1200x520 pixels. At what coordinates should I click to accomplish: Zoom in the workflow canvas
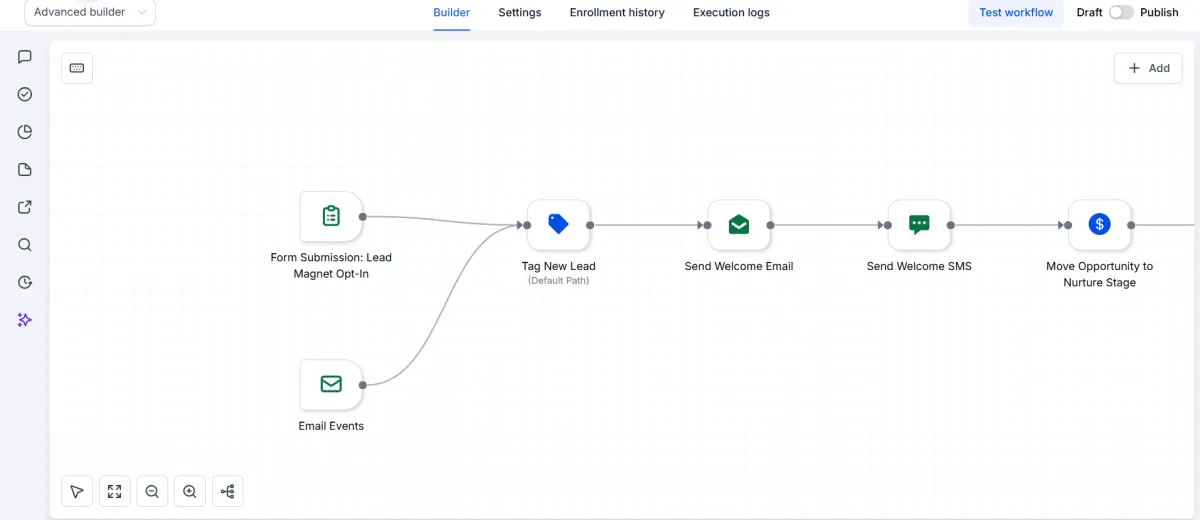[x=190, y=491]
